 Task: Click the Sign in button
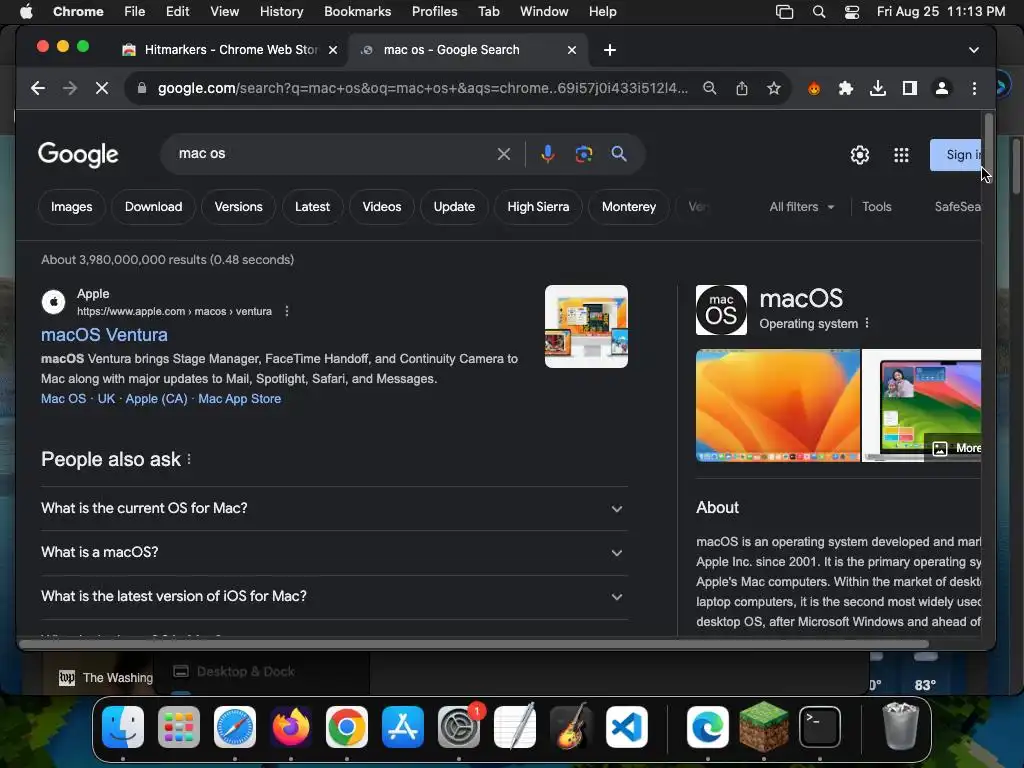(955, 155)
